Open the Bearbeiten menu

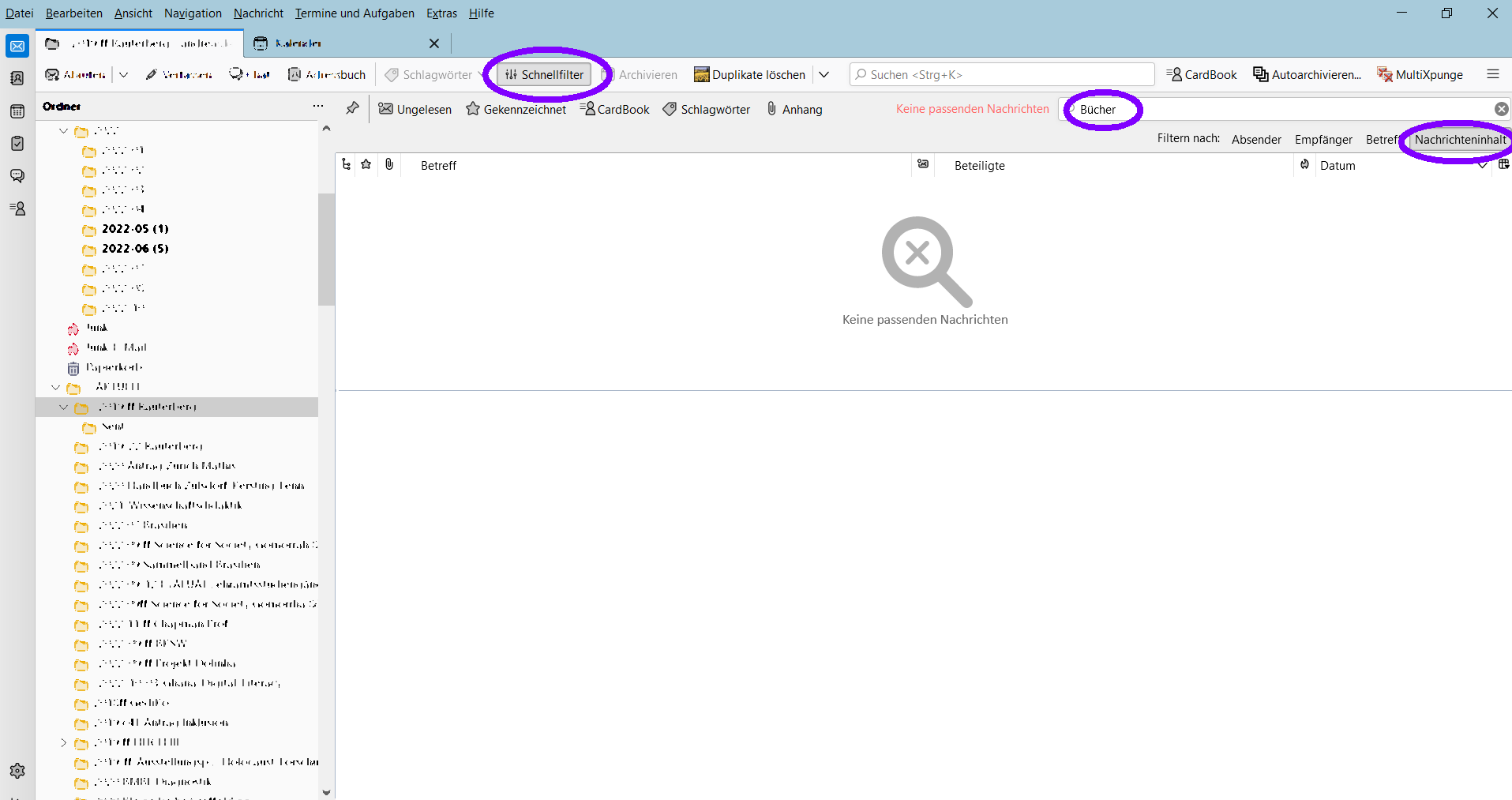click(74, 13)
